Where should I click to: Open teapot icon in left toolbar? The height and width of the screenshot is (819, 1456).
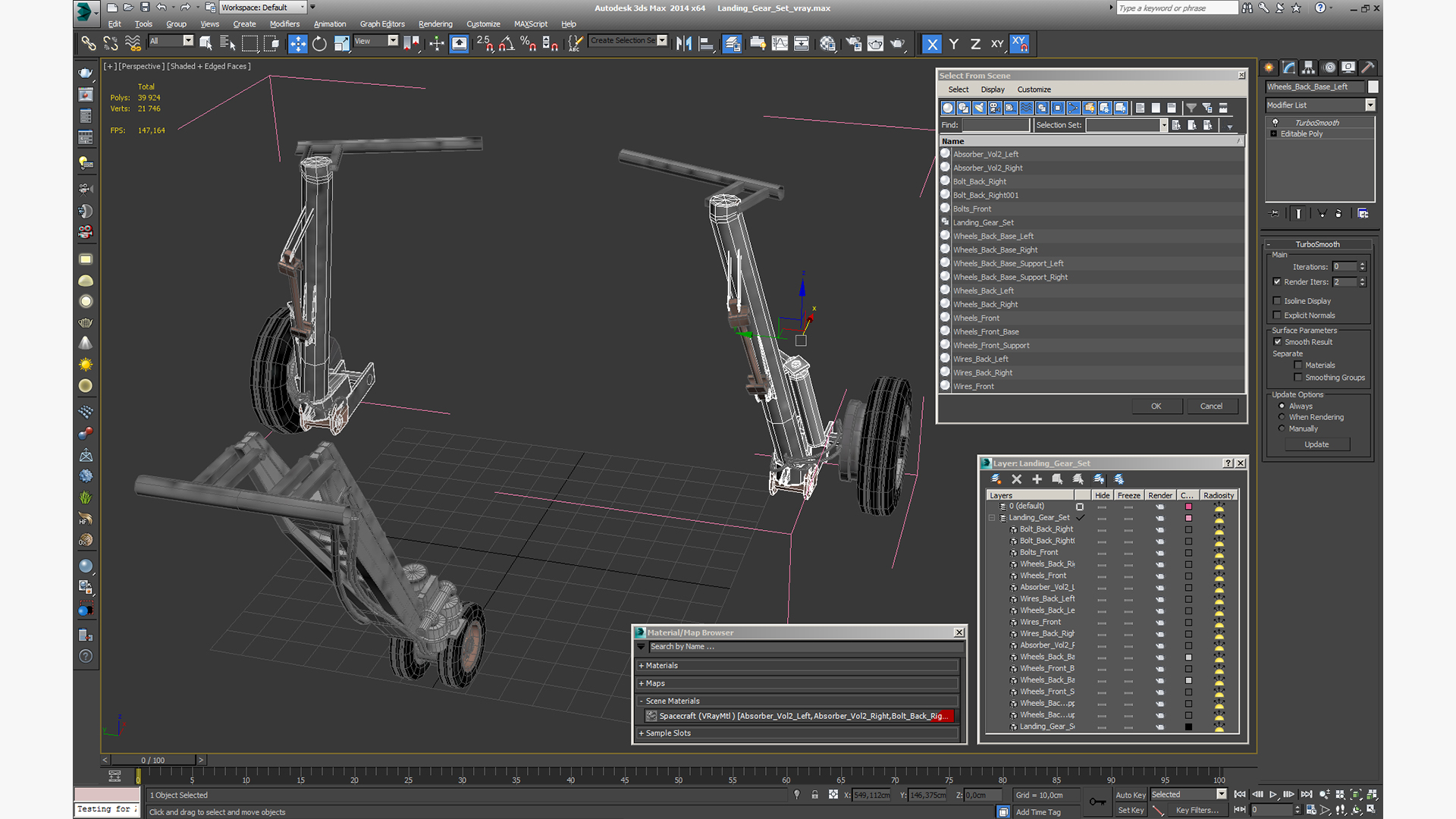86,74
